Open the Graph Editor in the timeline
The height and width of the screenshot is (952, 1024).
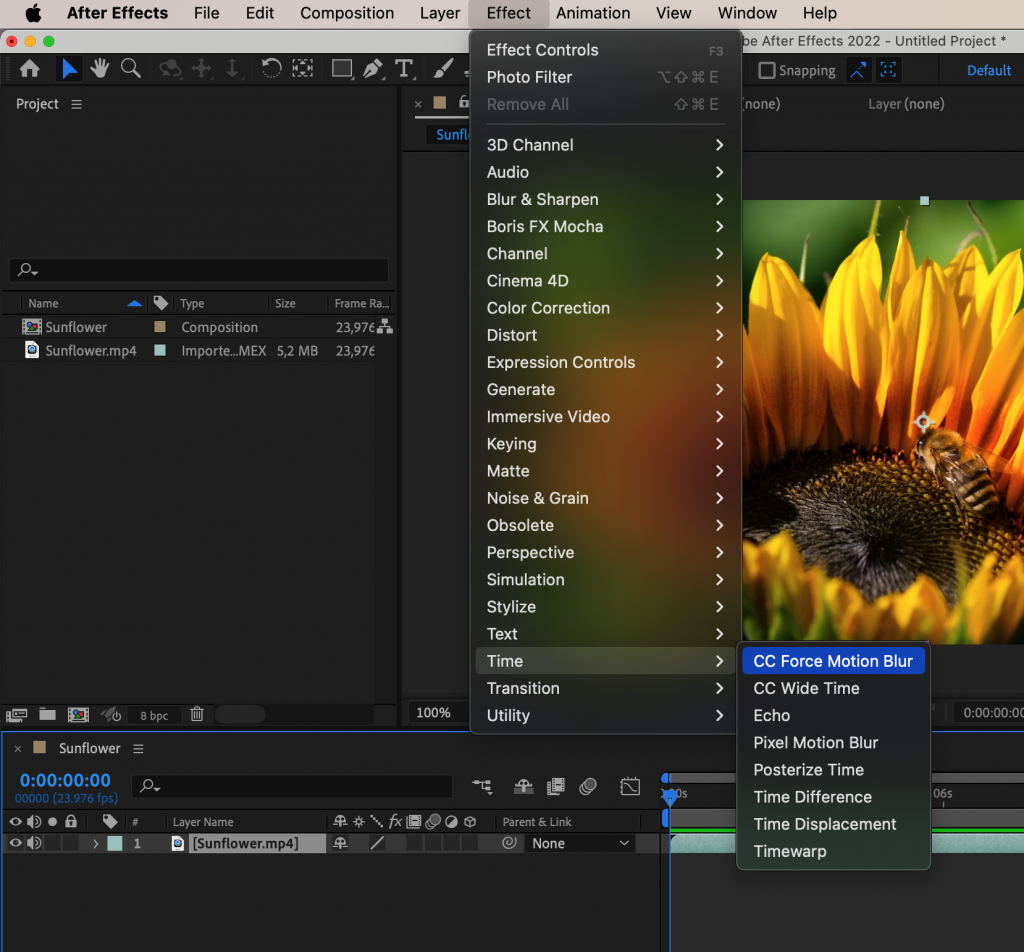(x=630, y=787)
